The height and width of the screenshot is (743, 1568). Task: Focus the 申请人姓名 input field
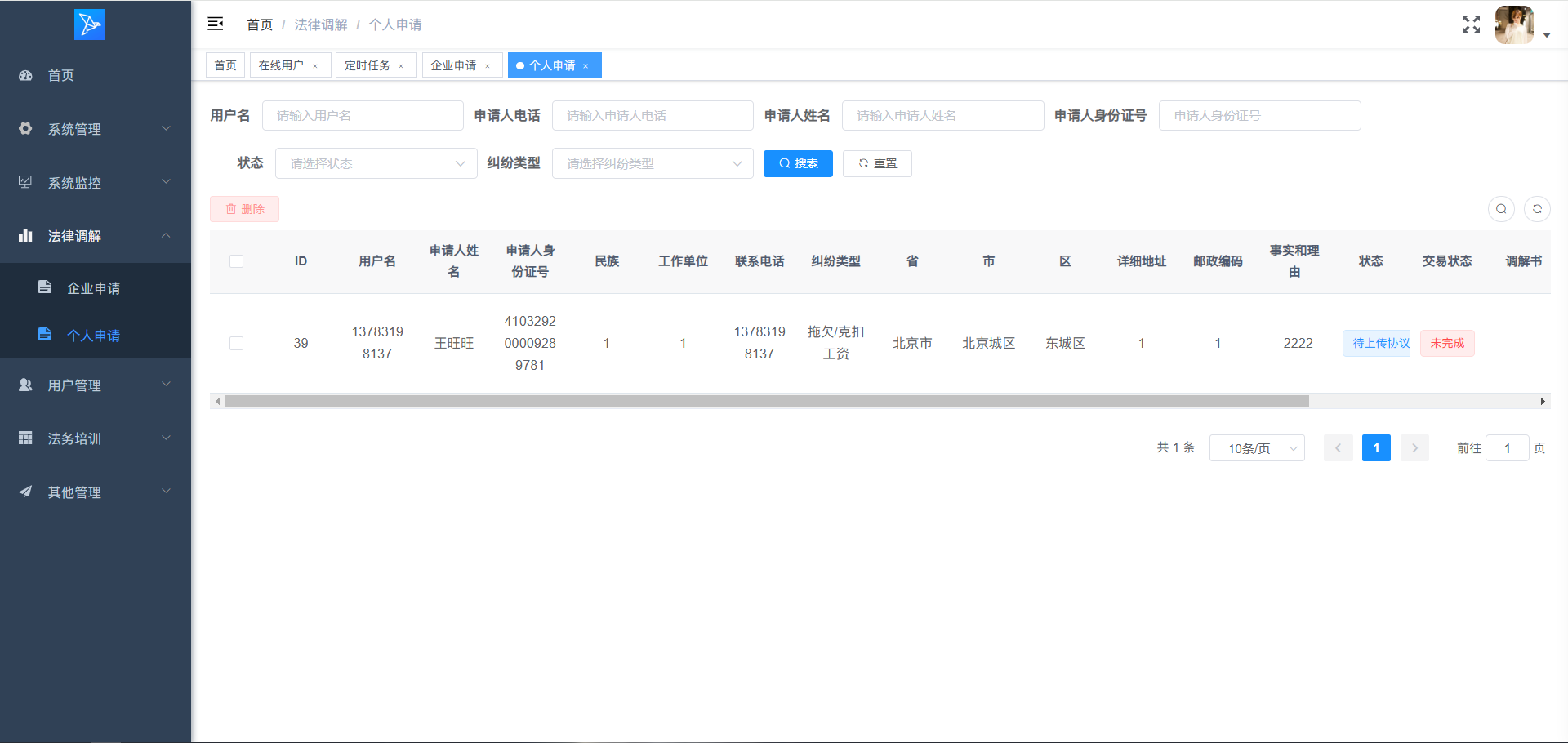(942, 115)
